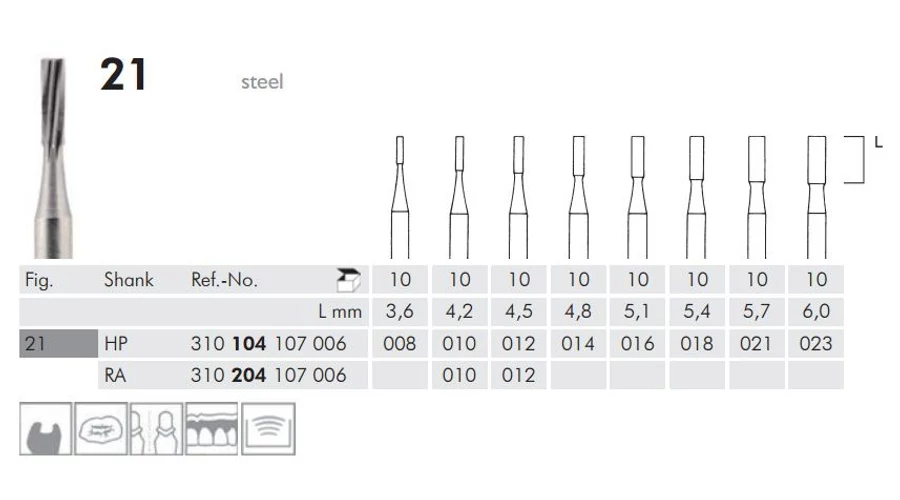The image size is (900, 500).
Task: Click HP size 010
Action: pos(459,343)
